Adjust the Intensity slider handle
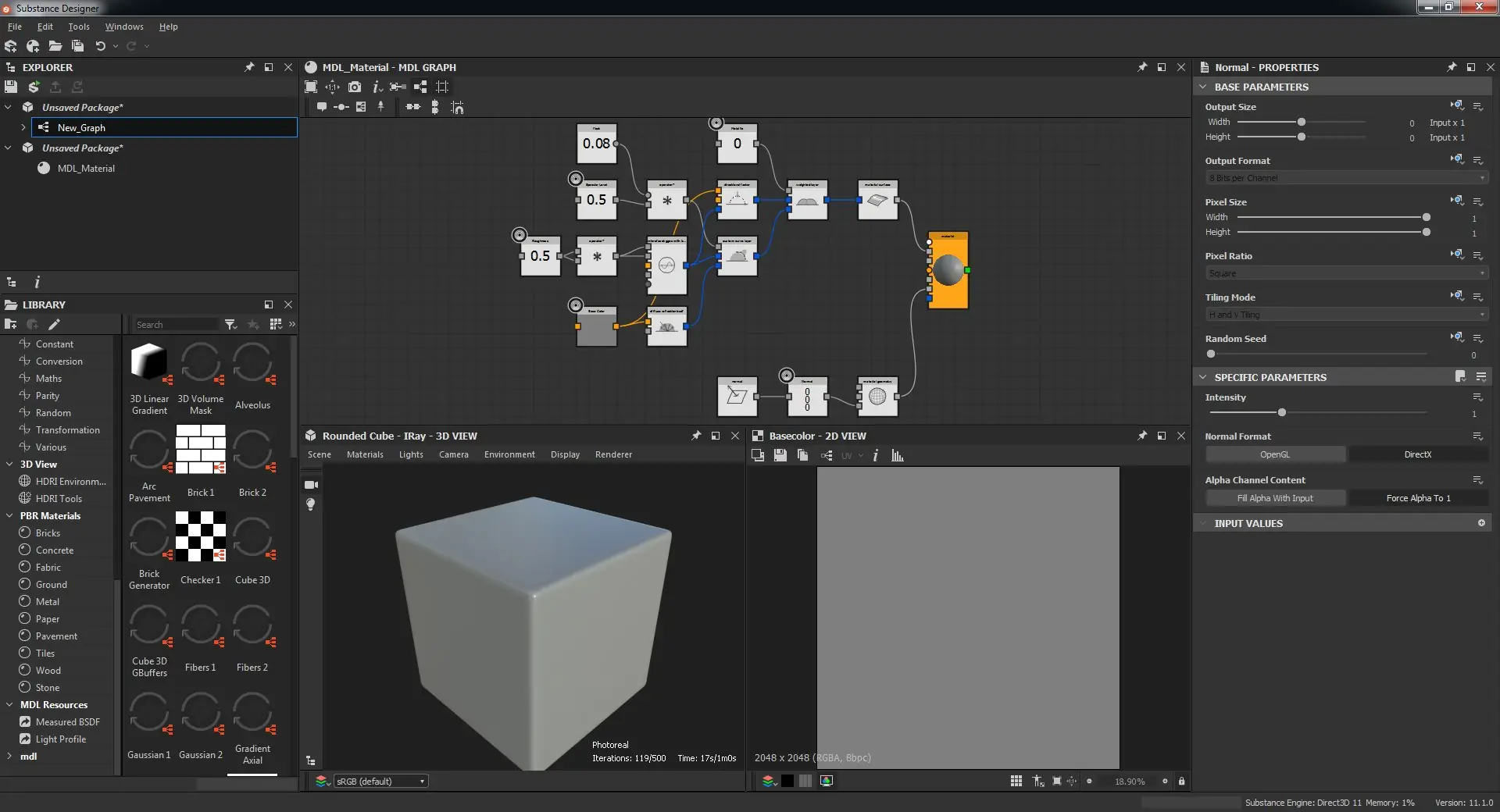The width and height of the screenshot is (1500, 812). coord(1282,412)
